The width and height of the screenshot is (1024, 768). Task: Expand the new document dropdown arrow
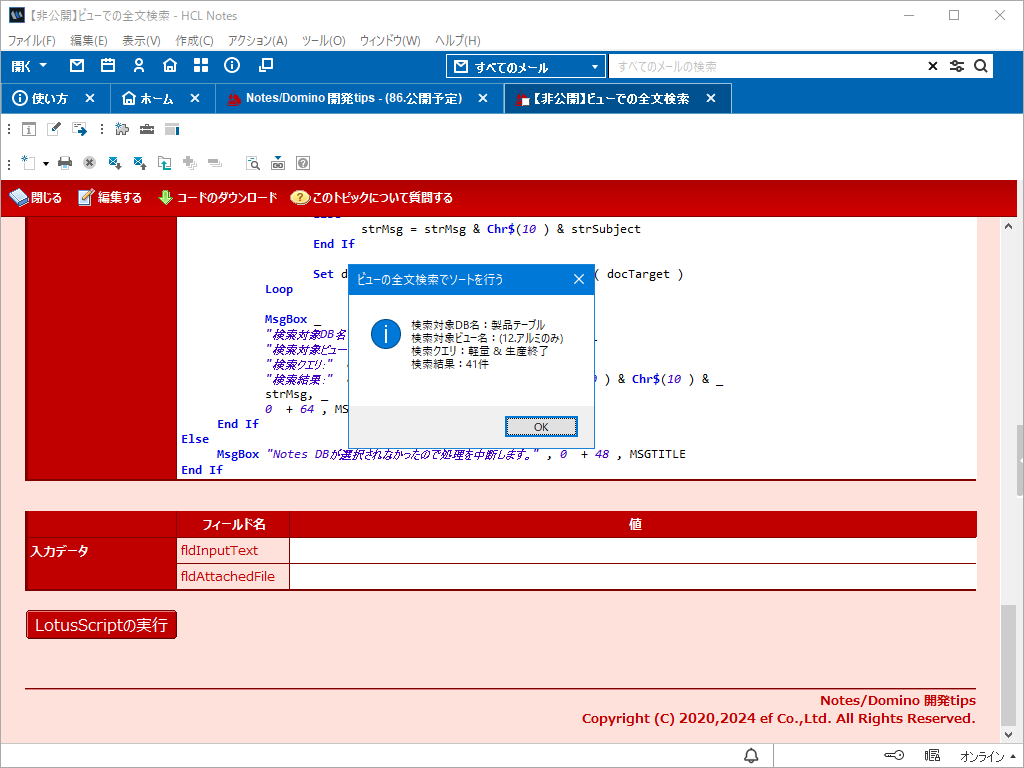46,163
